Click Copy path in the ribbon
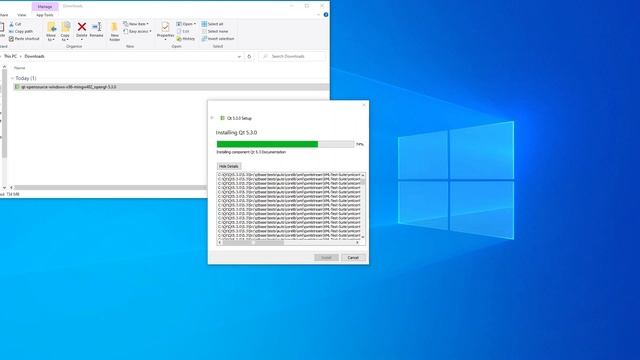This screenshot has width=640, height=360. tap(21, 31)
